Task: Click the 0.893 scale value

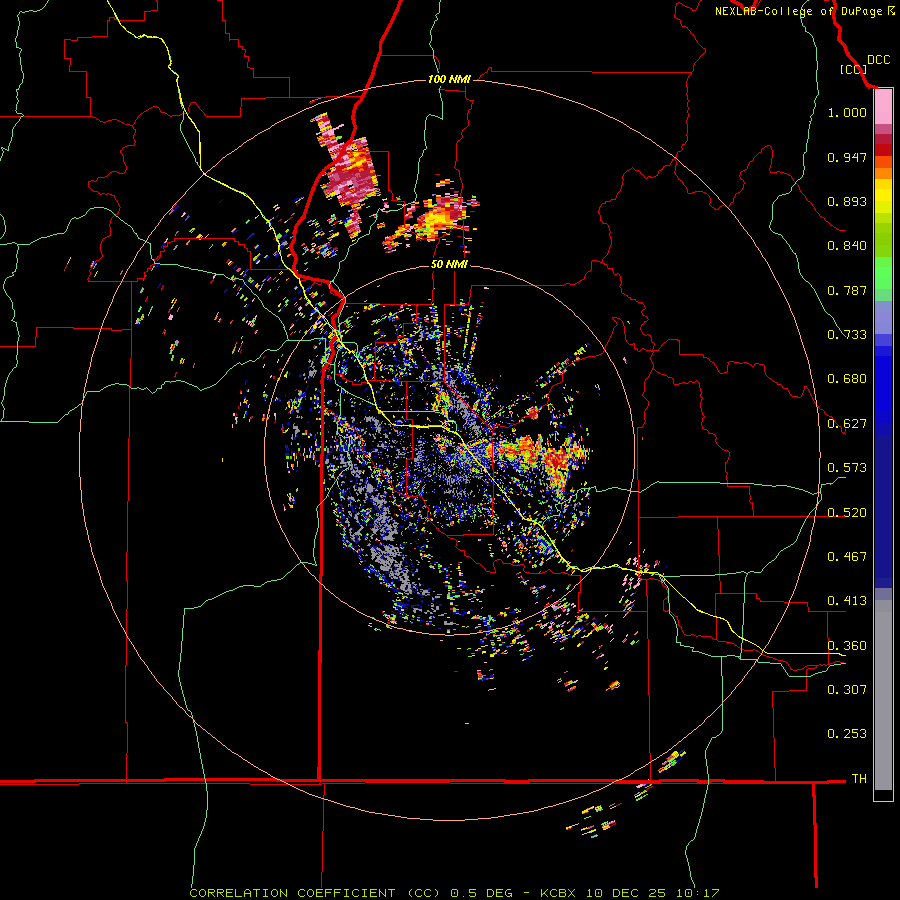Action: click(847, 201)
